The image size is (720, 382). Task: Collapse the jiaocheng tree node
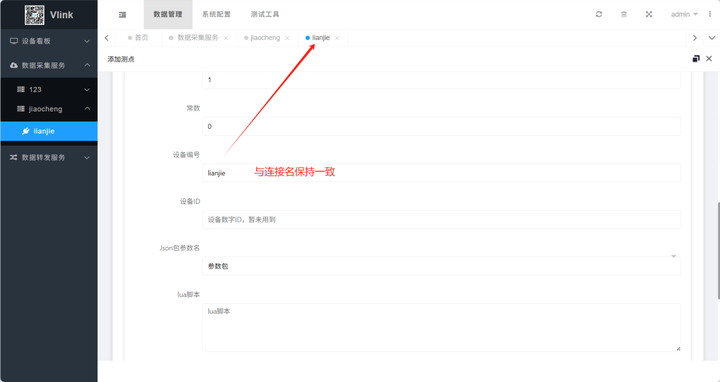pos(49,109)
